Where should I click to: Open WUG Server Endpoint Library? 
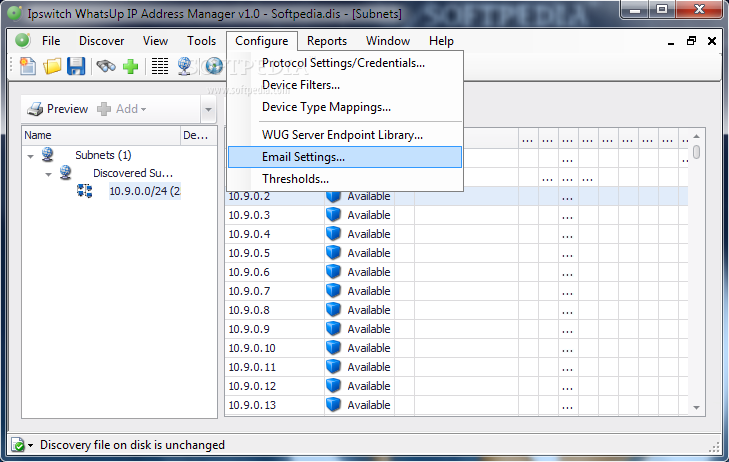(345, 135)
